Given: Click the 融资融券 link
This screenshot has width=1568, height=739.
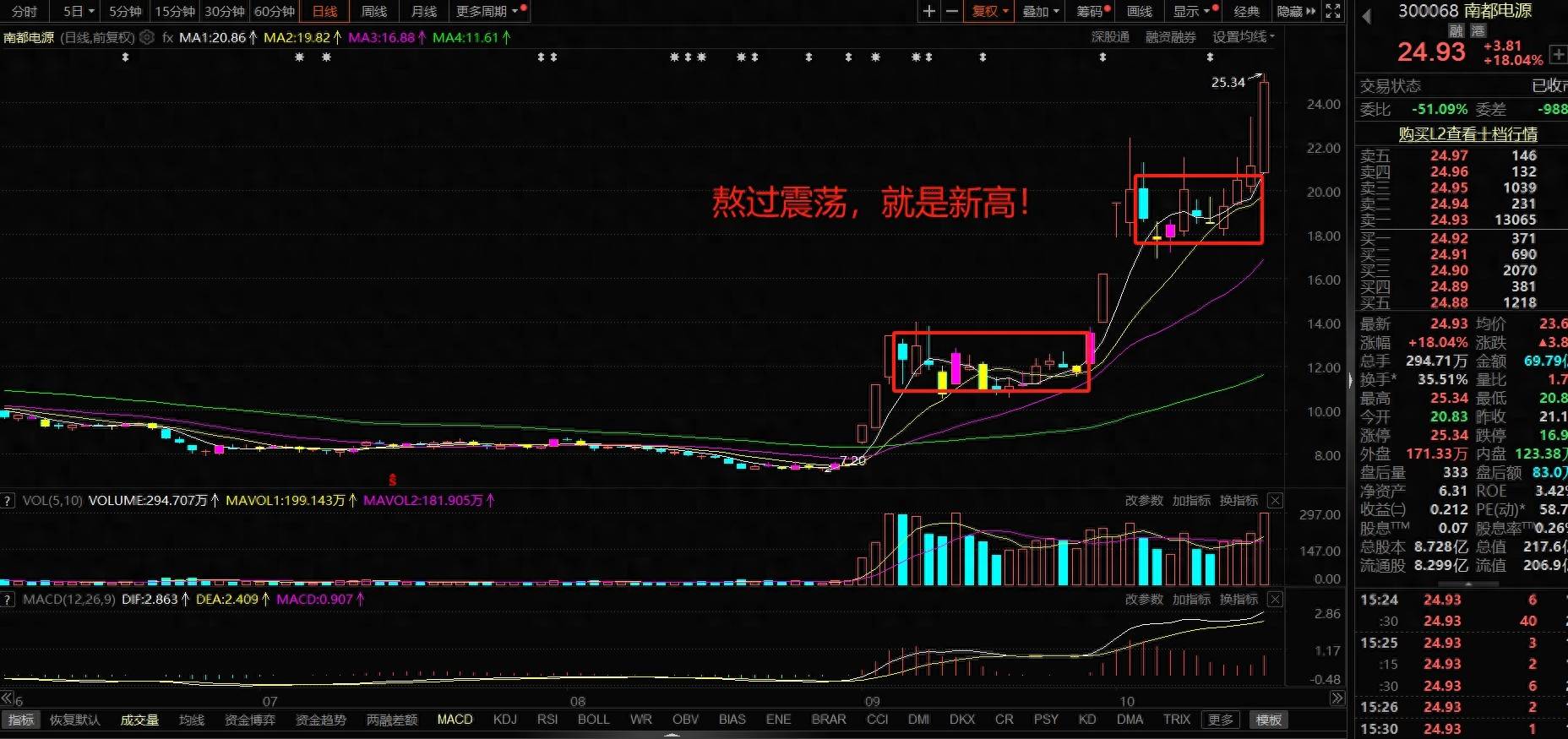Looking at the screenshot, I should tap(1171, 37).
